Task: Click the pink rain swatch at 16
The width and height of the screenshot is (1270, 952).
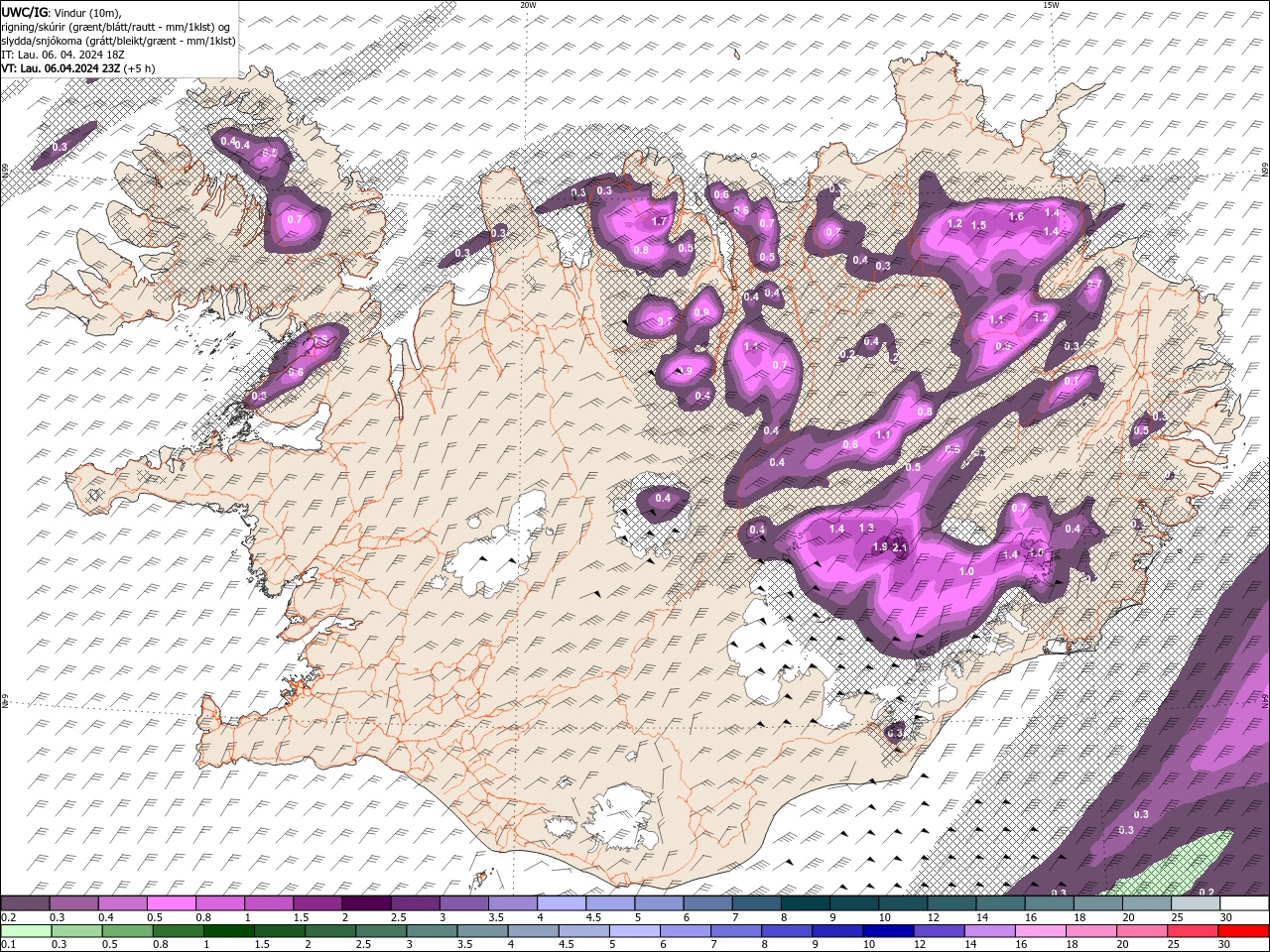Action: [1039, 931]
